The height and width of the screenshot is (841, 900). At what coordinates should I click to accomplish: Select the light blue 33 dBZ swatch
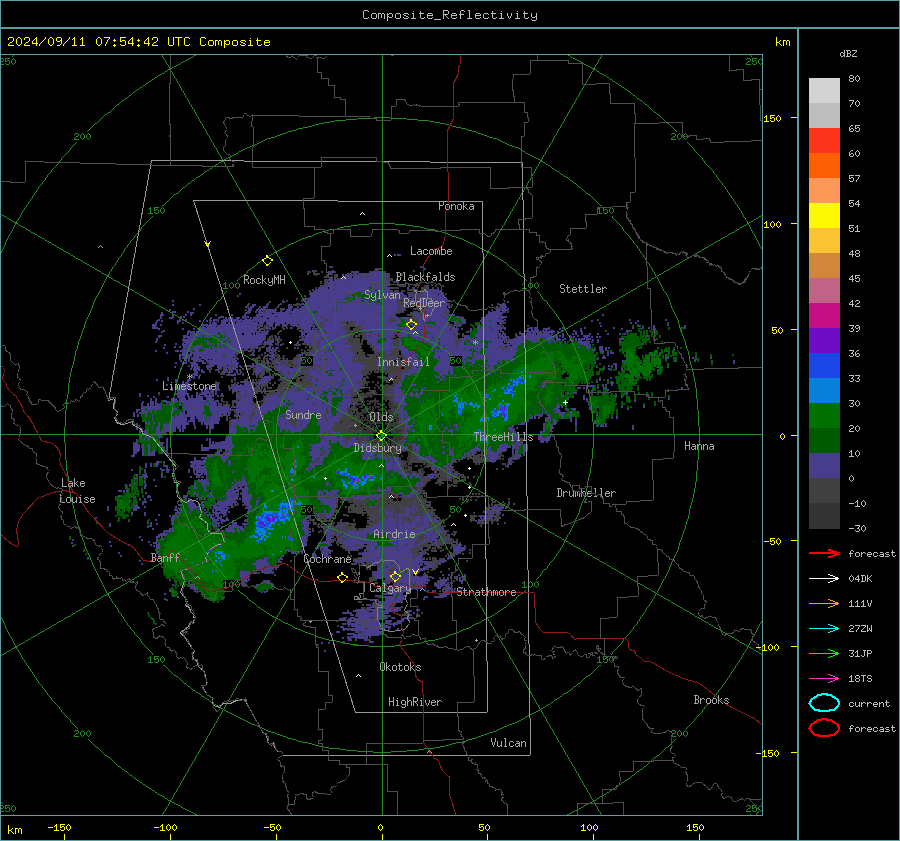coord(824,390)
